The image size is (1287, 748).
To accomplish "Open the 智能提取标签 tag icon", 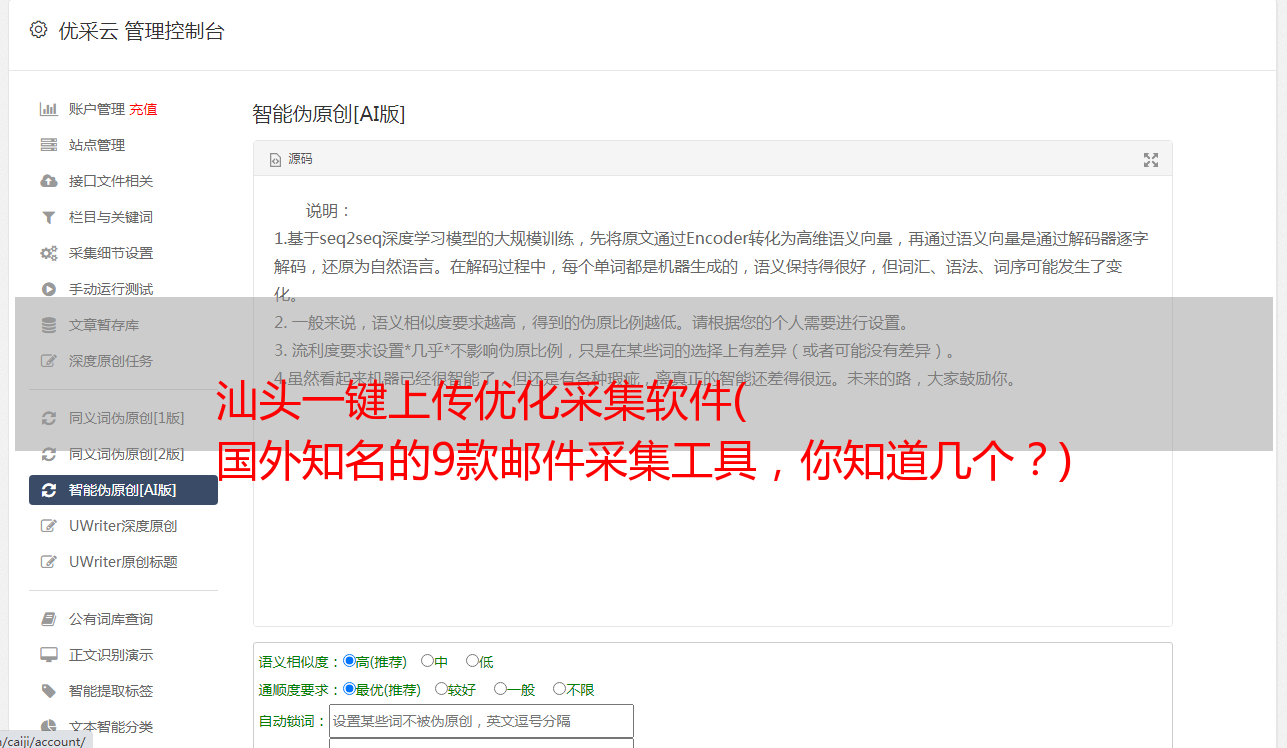I will (x=48, y=691).
